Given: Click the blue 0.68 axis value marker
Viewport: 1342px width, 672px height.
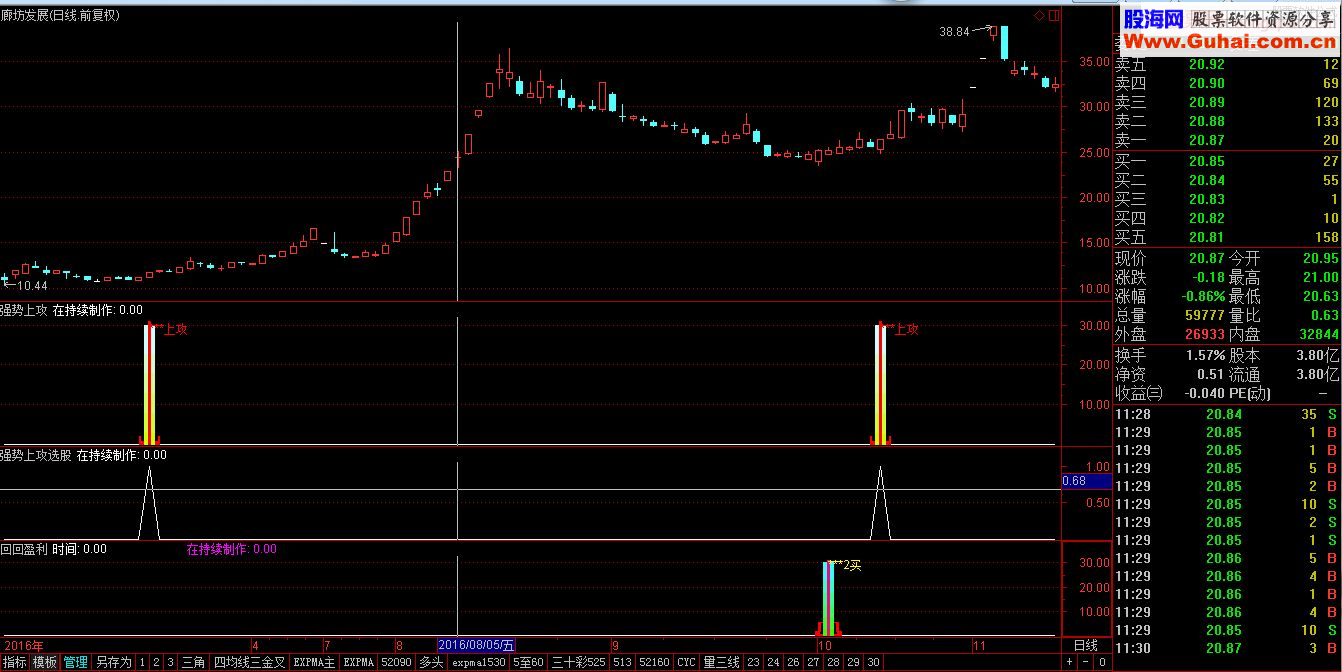Looking at the screenshot, I should tap(1086, 481).
